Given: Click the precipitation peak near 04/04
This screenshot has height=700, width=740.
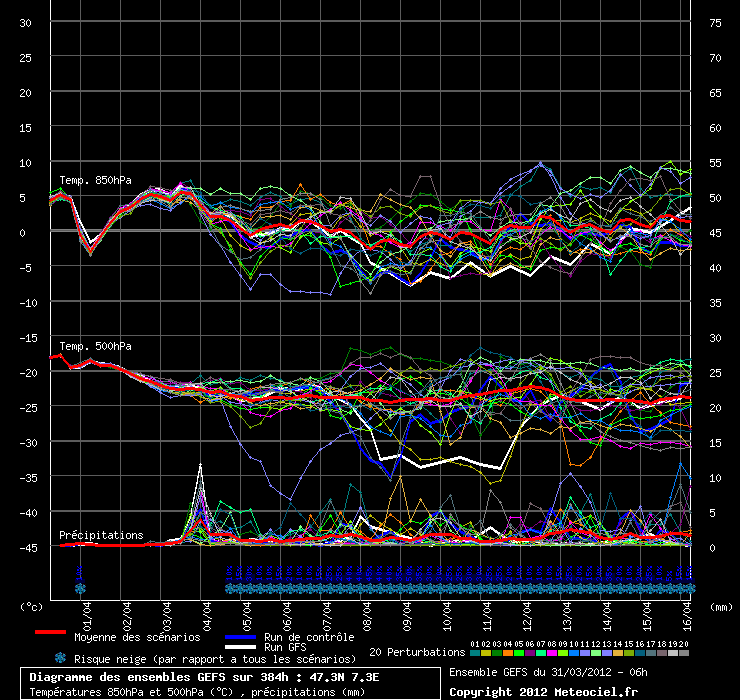Looking at the screenshot, I should 200,466.
